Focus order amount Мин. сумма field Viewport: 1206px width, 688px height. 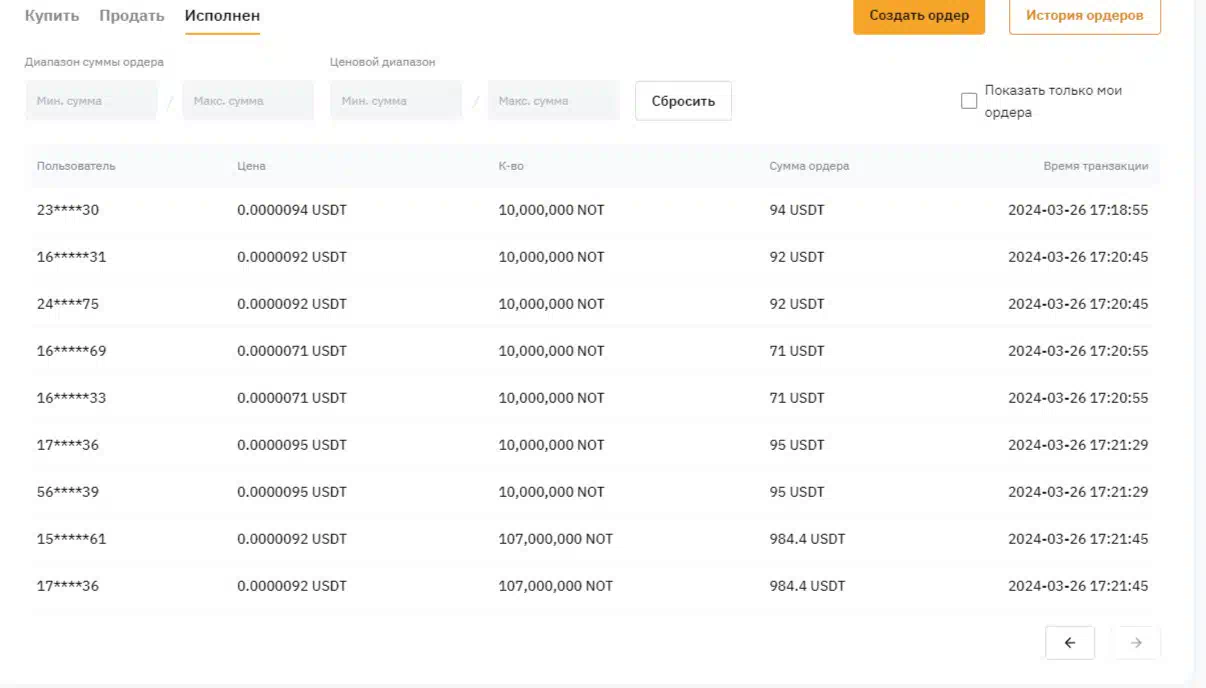click(91, 101)
